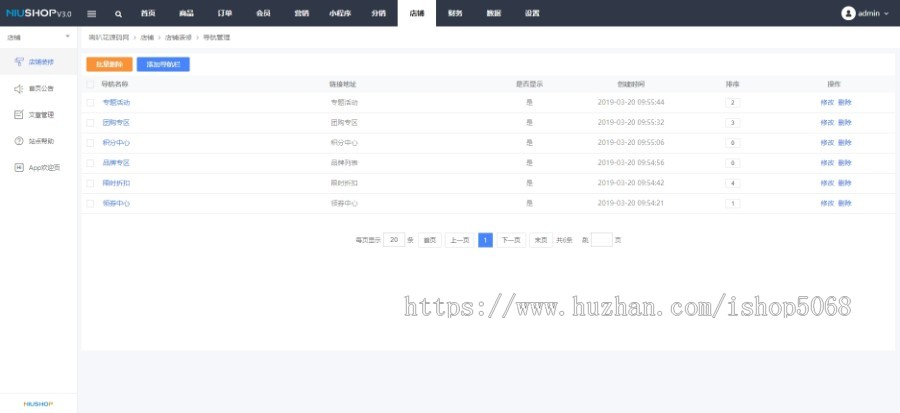The width and height of the screenshot is (900, 413).
Task: Switch to the 设置 top tab
Action: pyautogui.click(x=532, y=13)
